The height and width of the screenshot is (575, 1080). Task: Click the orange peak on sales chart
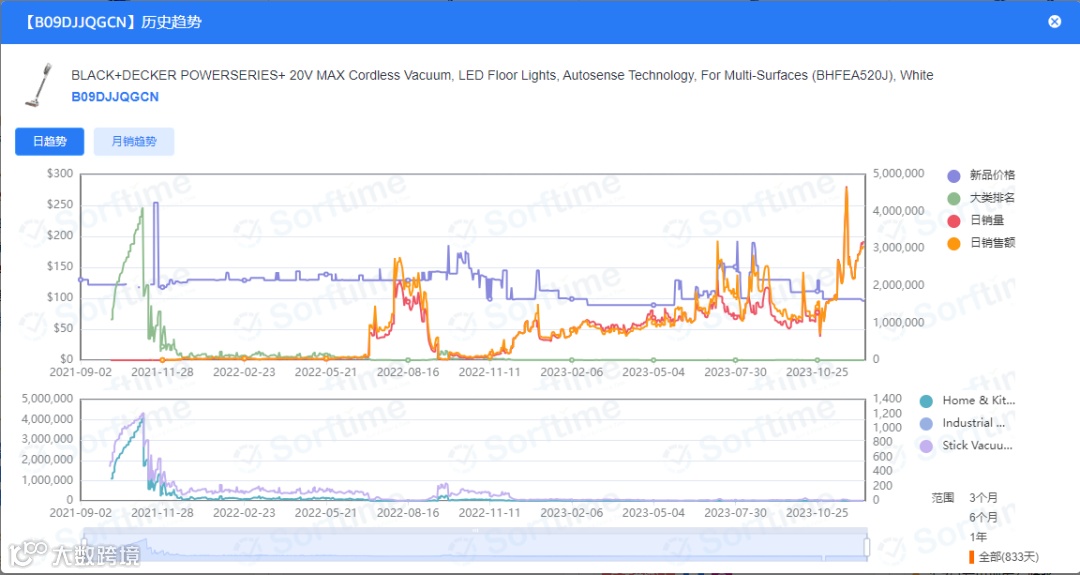[x=846, y=189]
